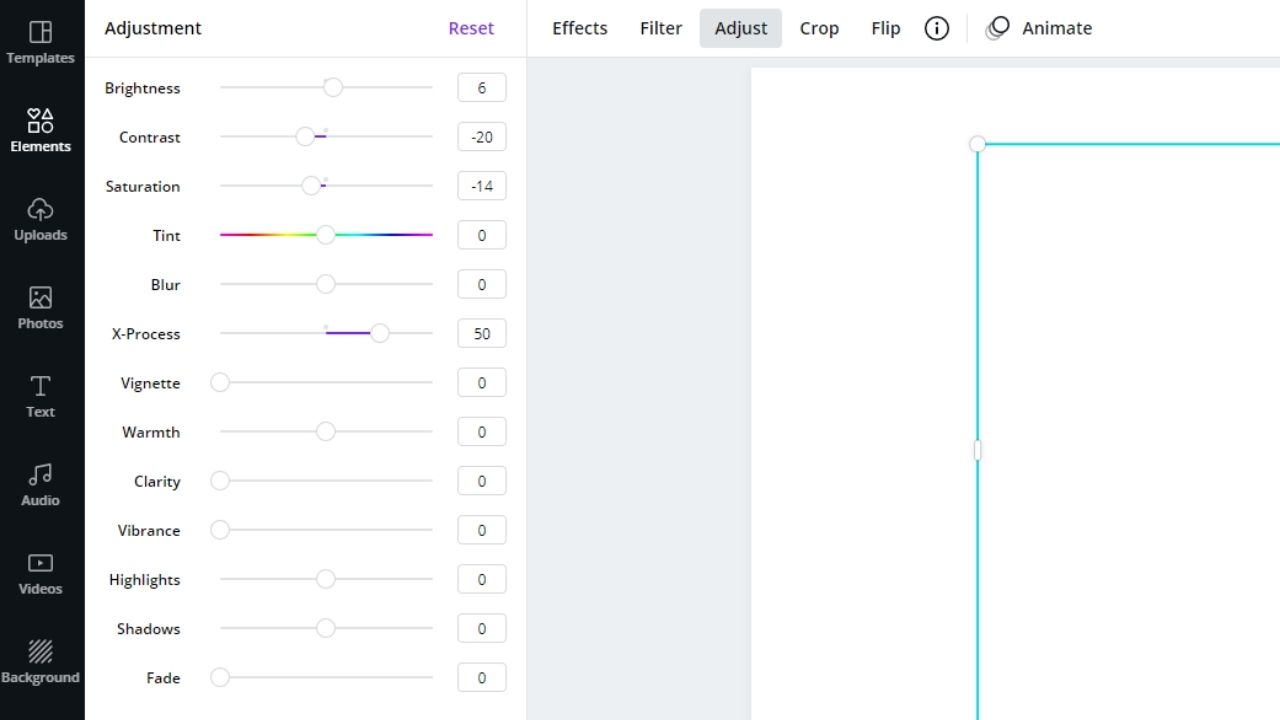This screenshot has height=720, width=1280.
Task: Open the Photos panel
Action: [x=40, y=308]
